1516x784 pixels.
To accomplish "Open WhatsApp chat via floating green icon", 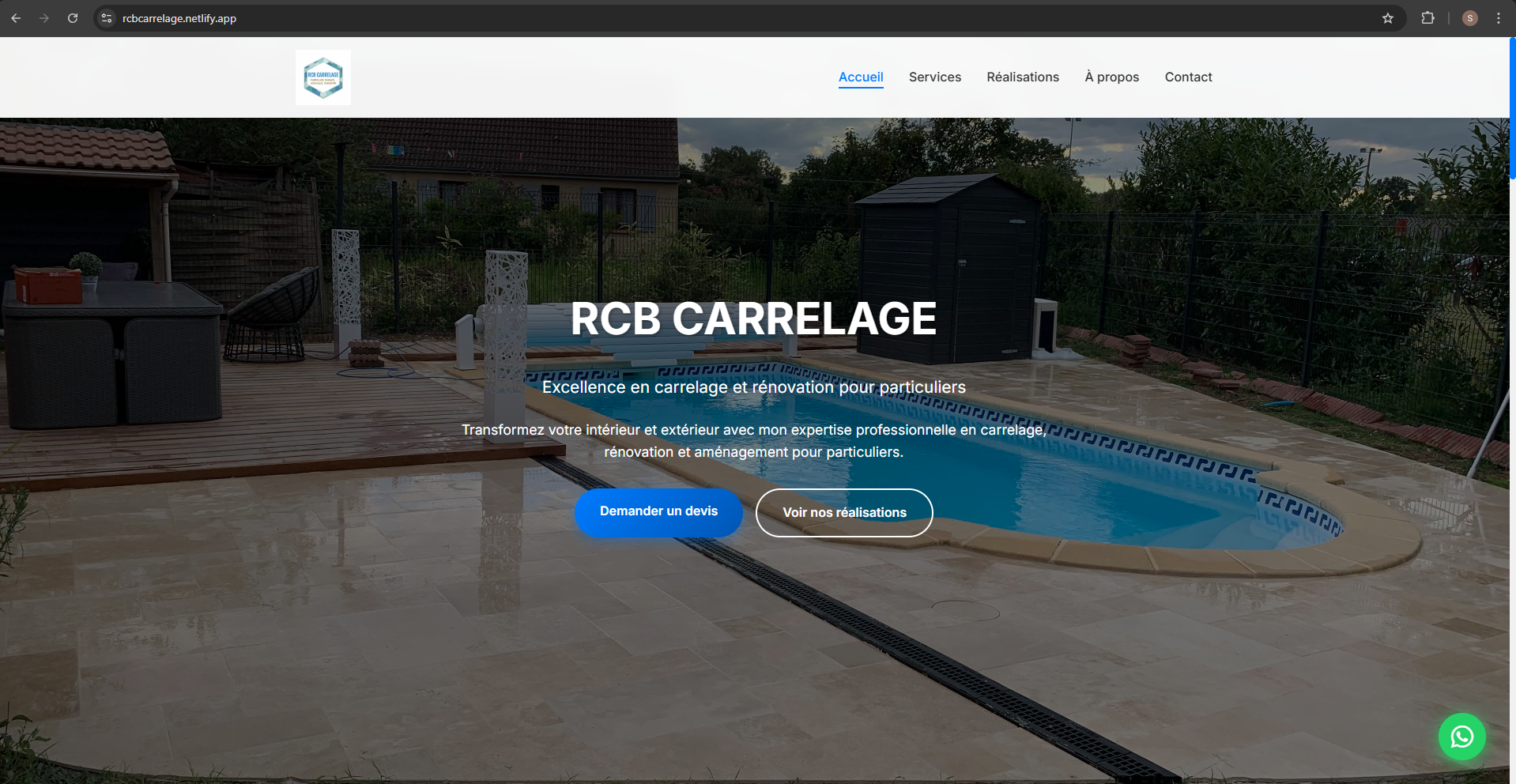I will coord(1461,737).
